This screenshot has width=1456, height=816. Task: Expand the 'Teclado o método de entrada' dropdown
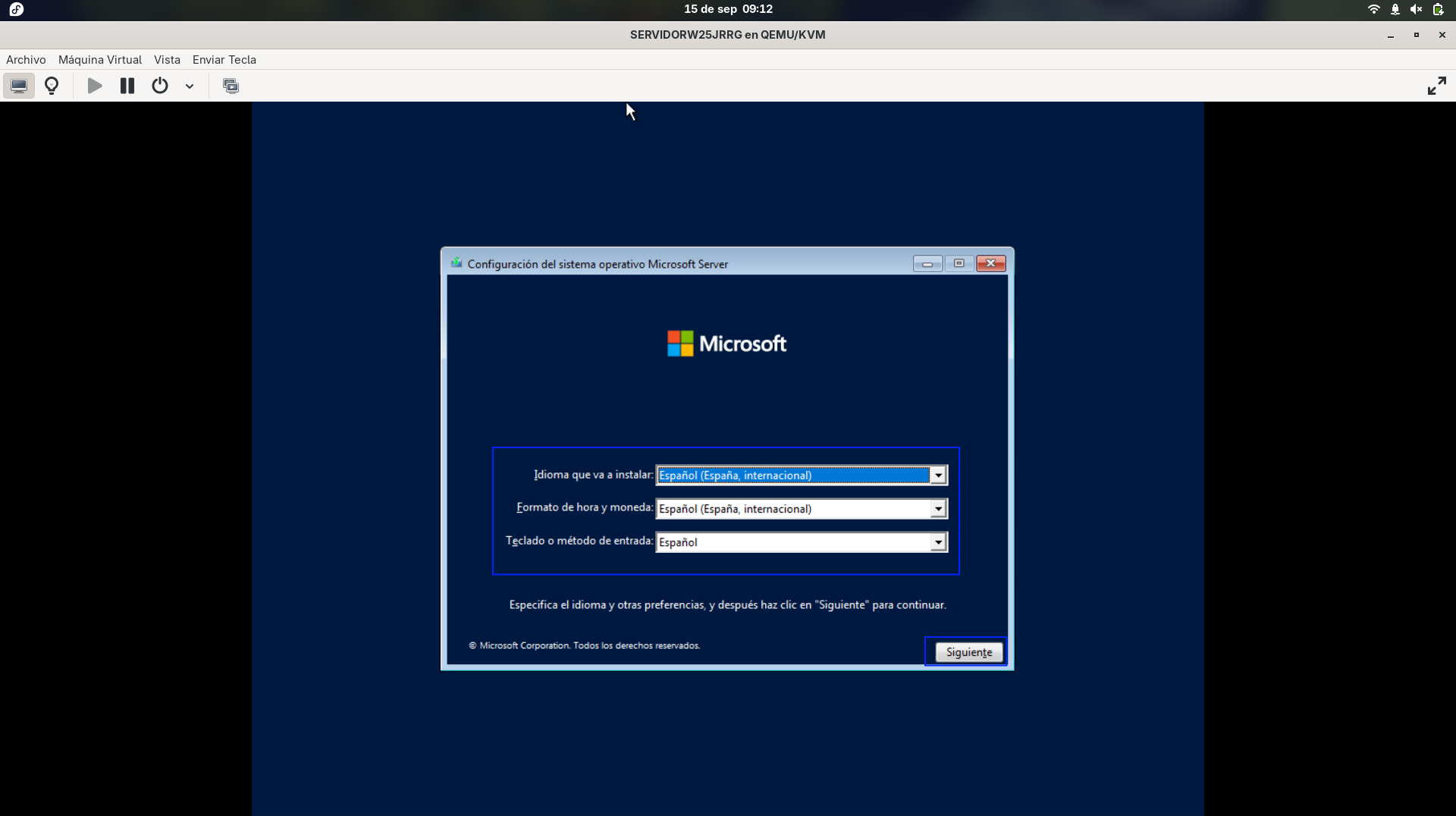(x=938, y=542)
